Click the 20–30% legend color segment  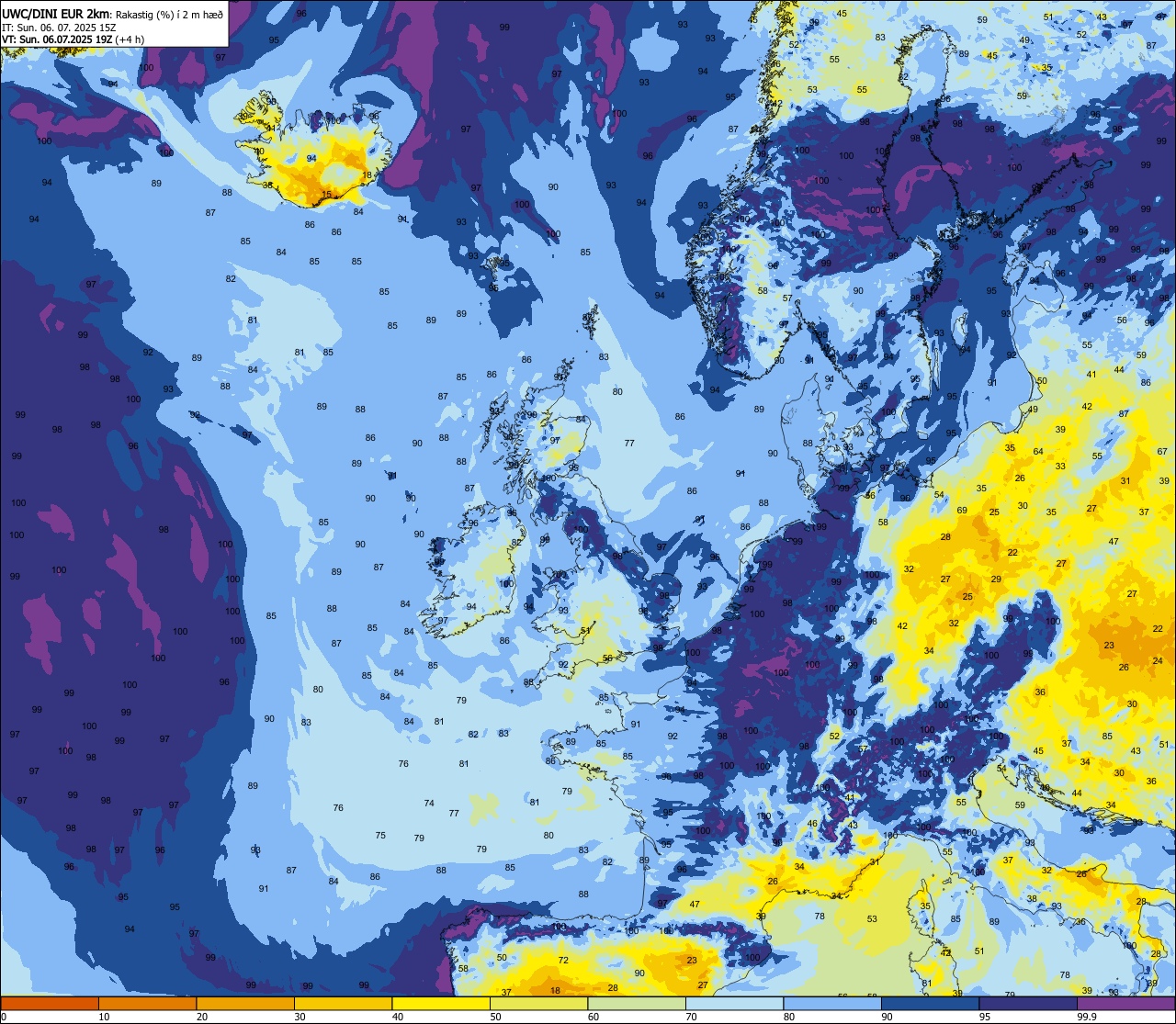[x=245, y=1003]
